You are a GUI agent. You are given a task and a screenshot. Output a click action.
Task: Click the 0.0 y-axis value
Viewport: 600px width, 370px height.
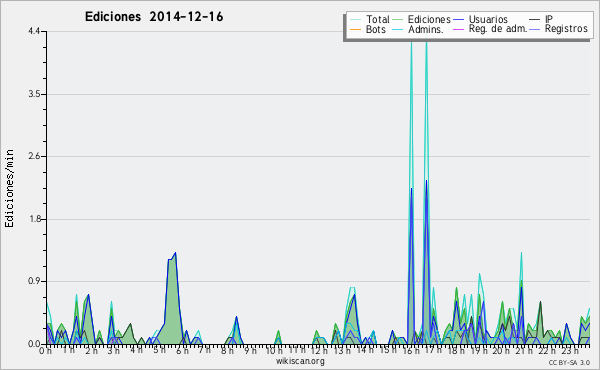click(x=34, y=344)
